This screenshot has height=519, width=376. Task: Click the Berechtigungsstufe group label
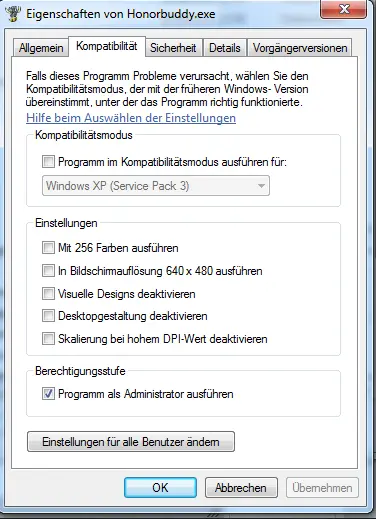click(80, 371)
